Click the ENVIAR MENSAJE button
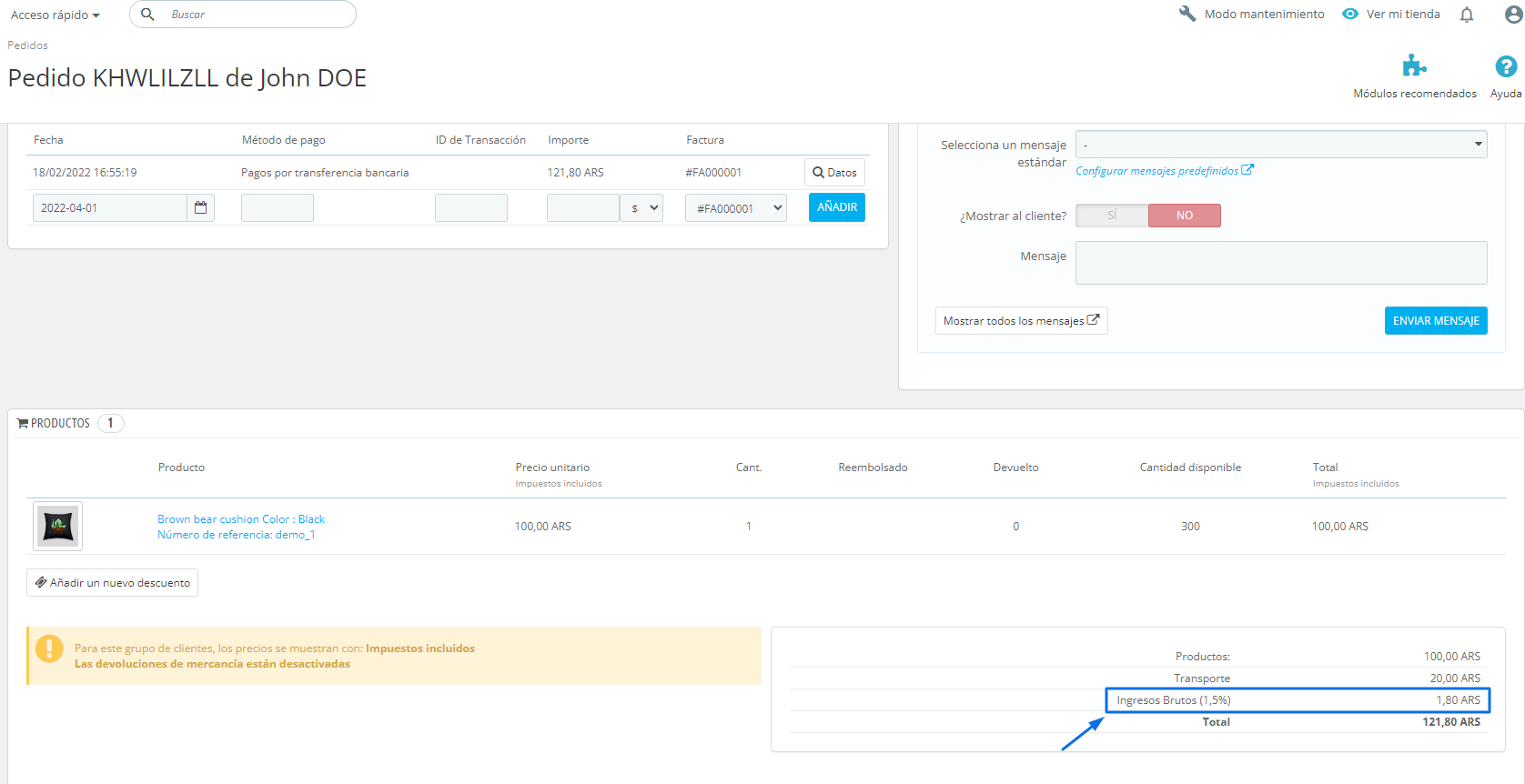The height and width of the screenshot is (784, 1525). (x=1436, y=321)
